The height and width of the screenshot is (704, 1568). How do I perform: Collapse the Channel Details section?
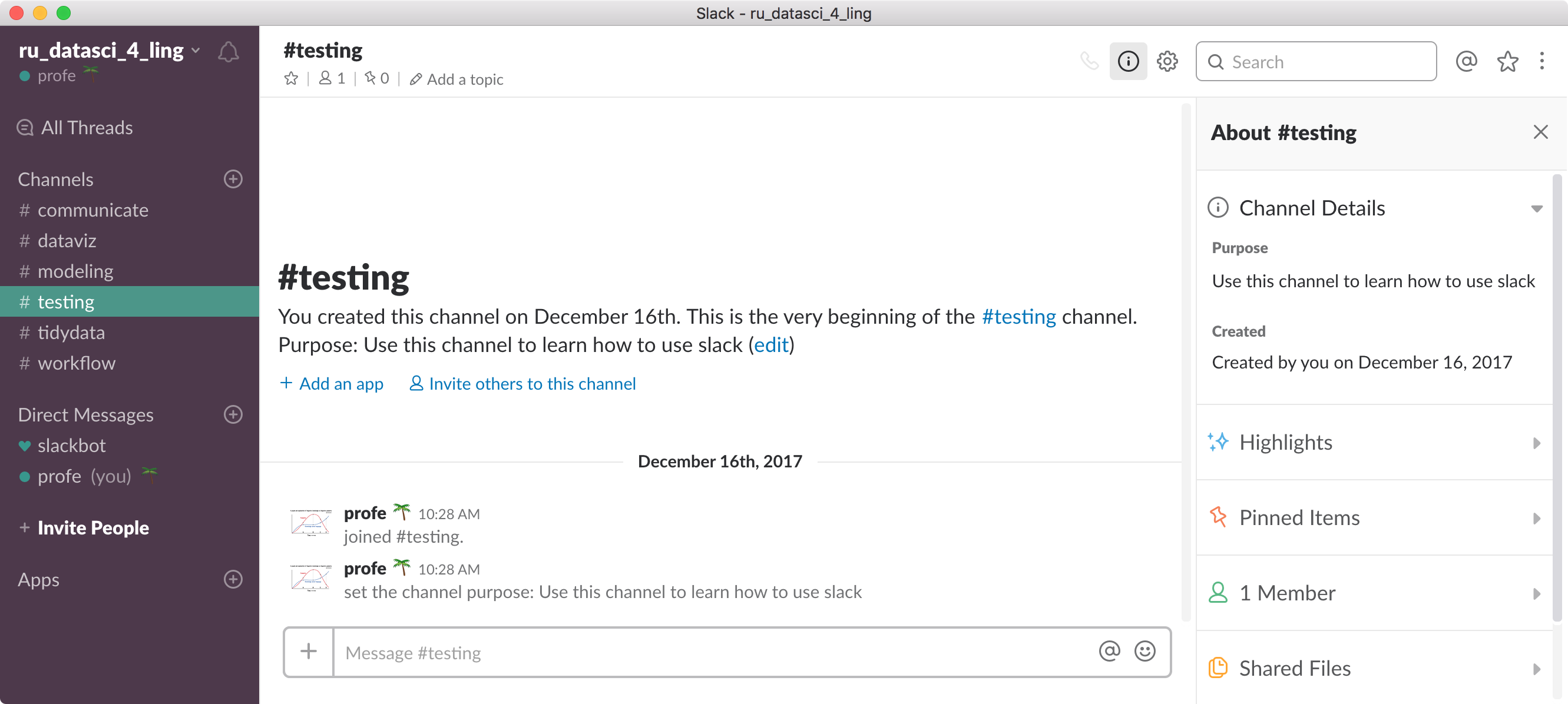tap(1536, 209)
